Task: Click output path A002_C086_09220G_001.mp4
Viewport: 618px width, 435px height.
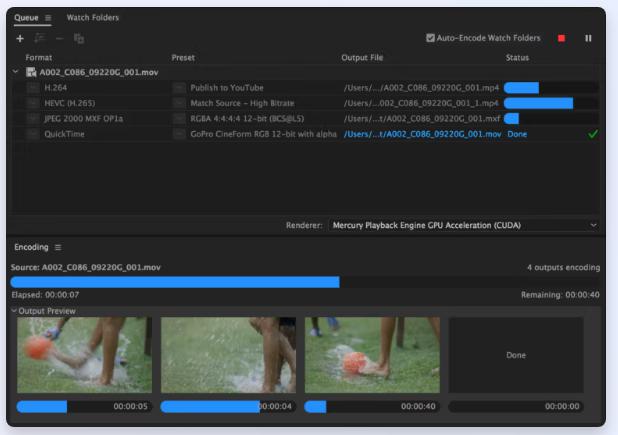Action: (421, 88)
